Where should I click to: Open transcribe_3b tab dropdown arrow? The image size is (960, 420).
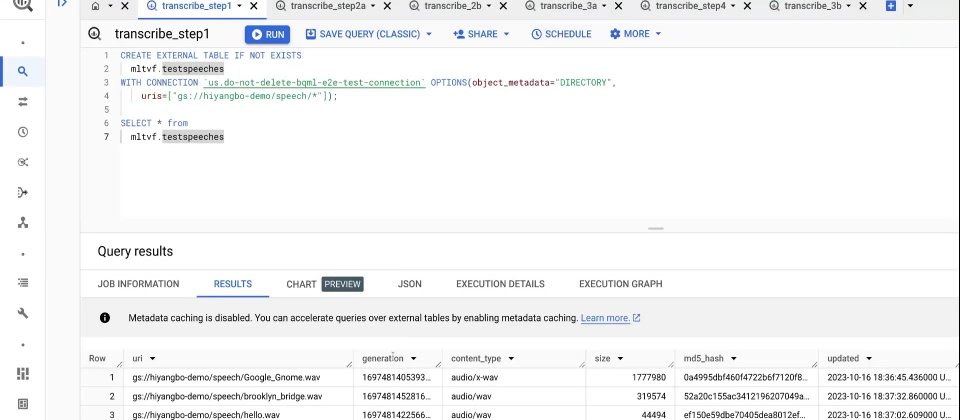tap(849, 6)
